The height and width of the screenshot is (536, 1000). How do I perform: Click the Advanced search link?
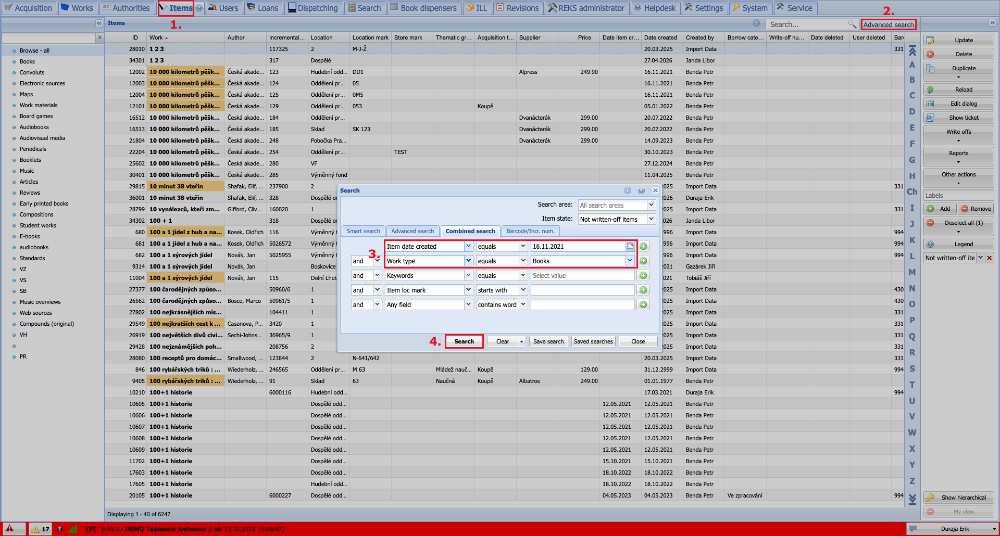[x=888, y=24]
